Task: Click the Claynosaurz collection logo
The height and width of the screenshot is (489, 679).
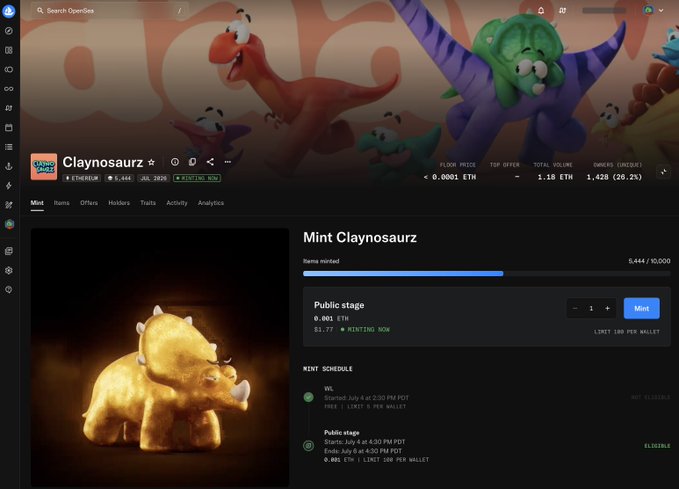Action: click(x=44, y=166)
